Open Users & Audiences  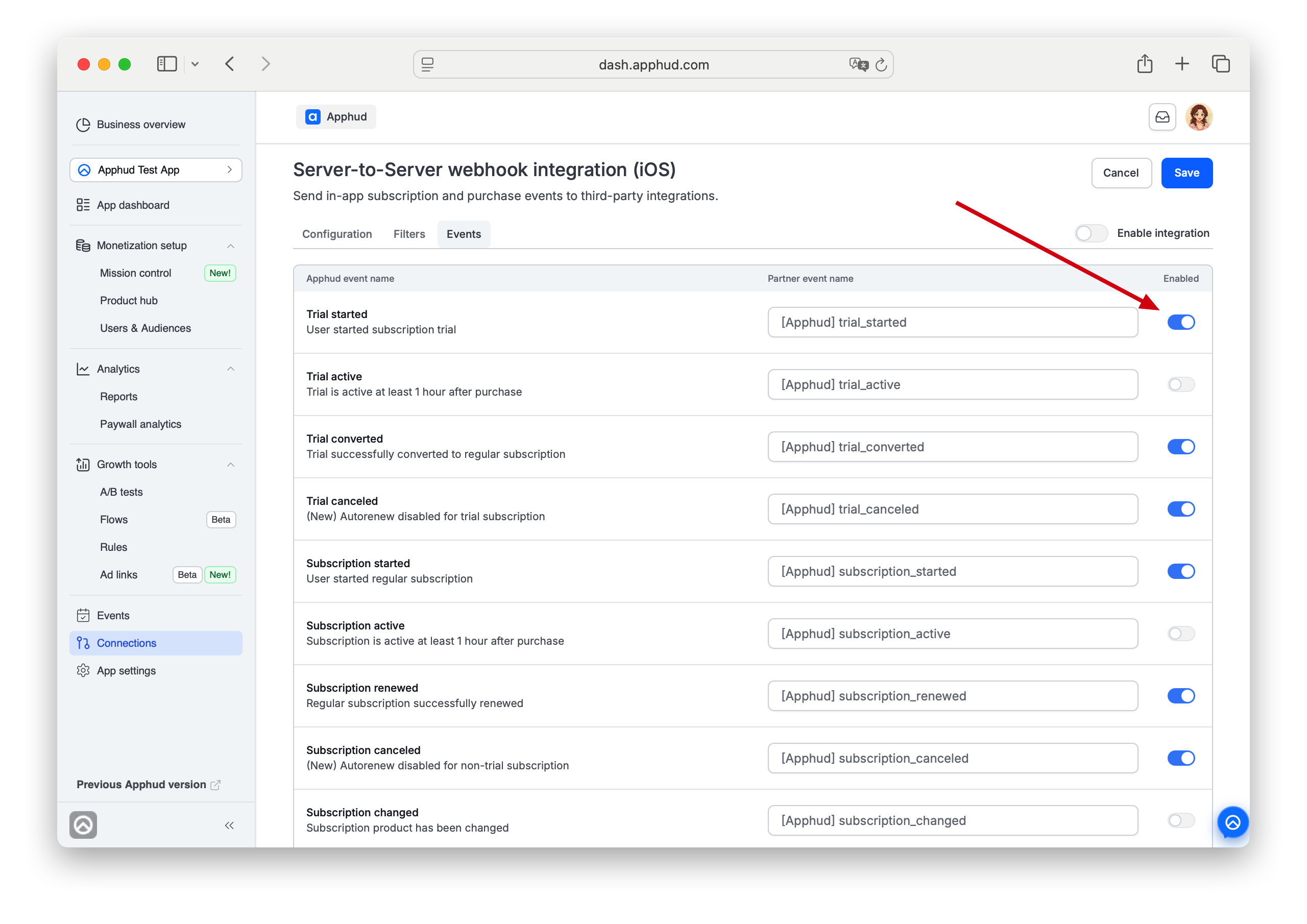145,328
